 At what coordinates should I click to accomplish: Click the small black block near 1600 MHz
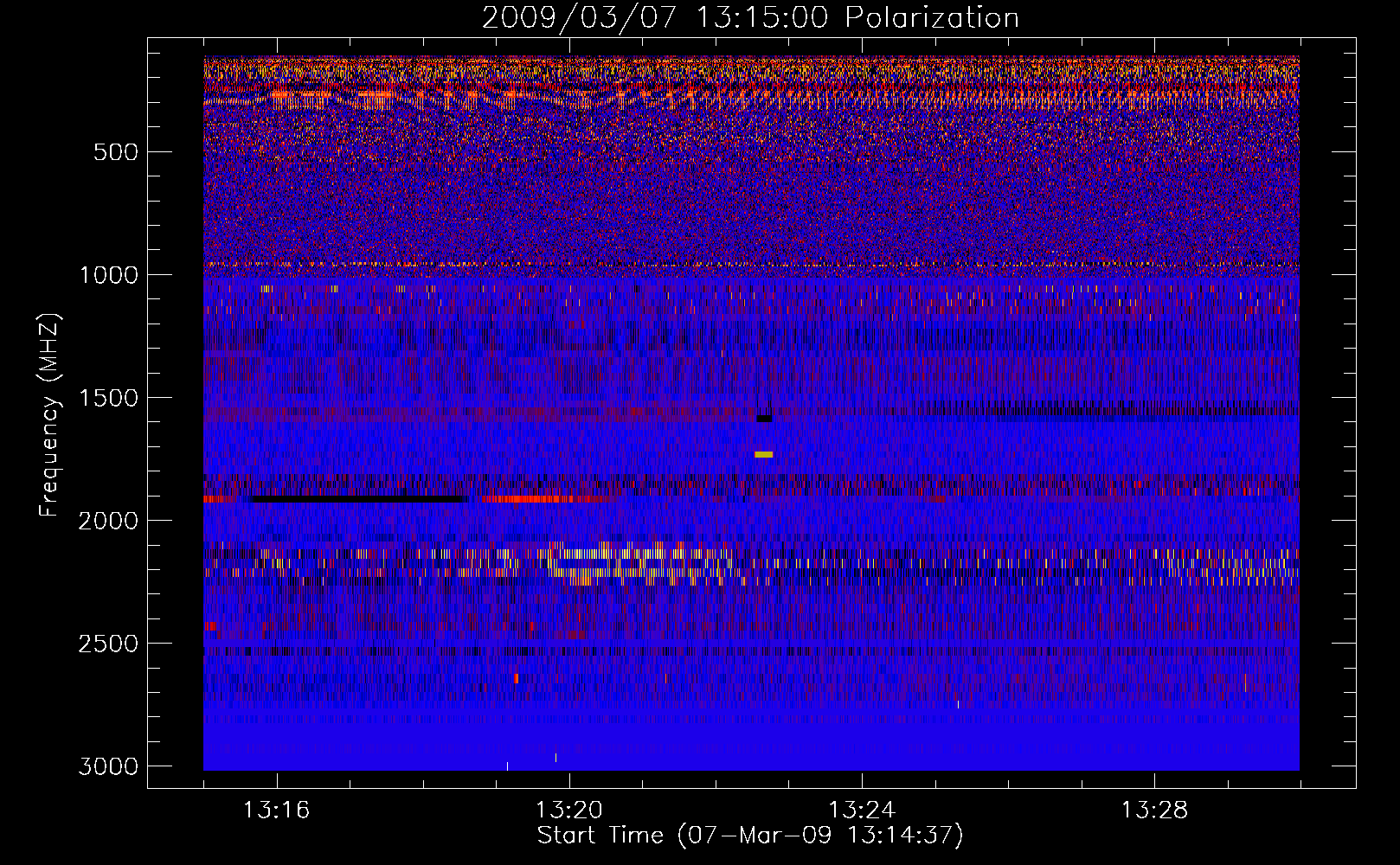click(x=764, y=418)
